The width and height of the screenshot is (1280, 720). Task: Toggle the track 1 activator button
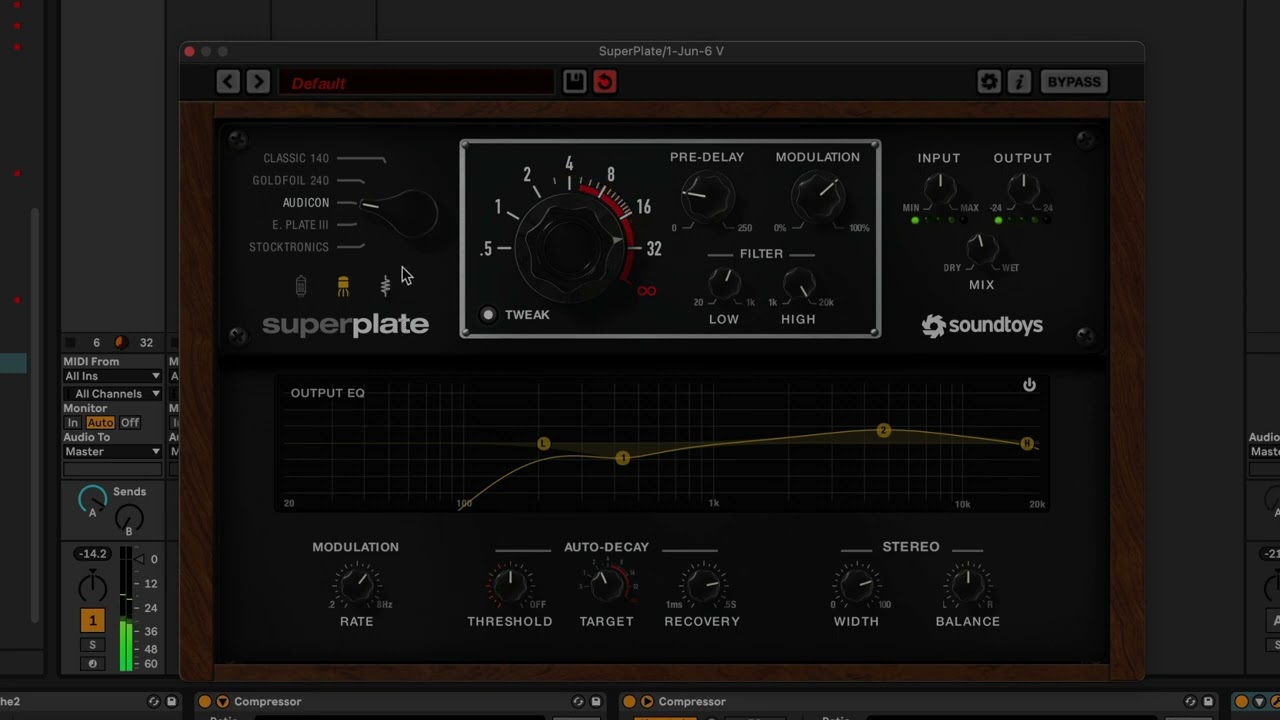pos(92,621)
